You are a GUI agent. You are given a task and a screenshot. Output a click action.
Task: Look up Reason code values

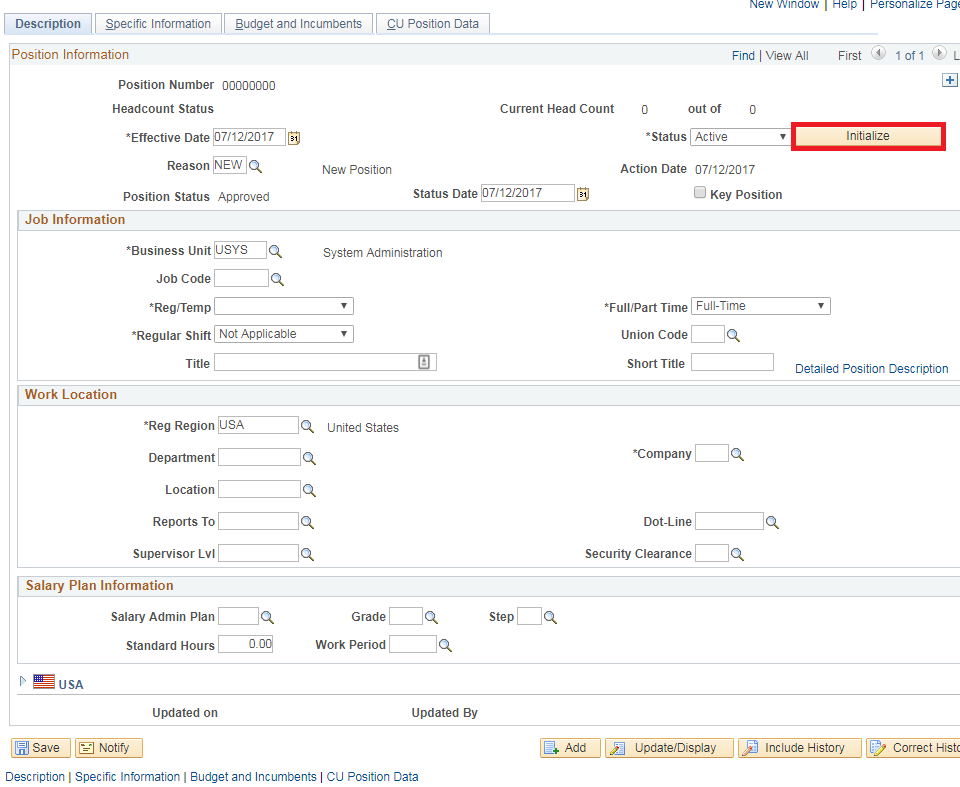(255, 167)
